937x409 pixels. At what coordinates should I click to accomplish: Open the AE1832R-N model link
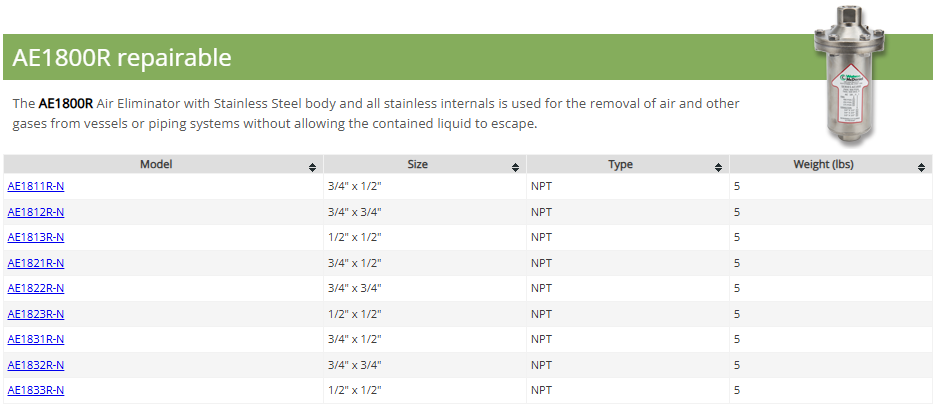point(36,365)
